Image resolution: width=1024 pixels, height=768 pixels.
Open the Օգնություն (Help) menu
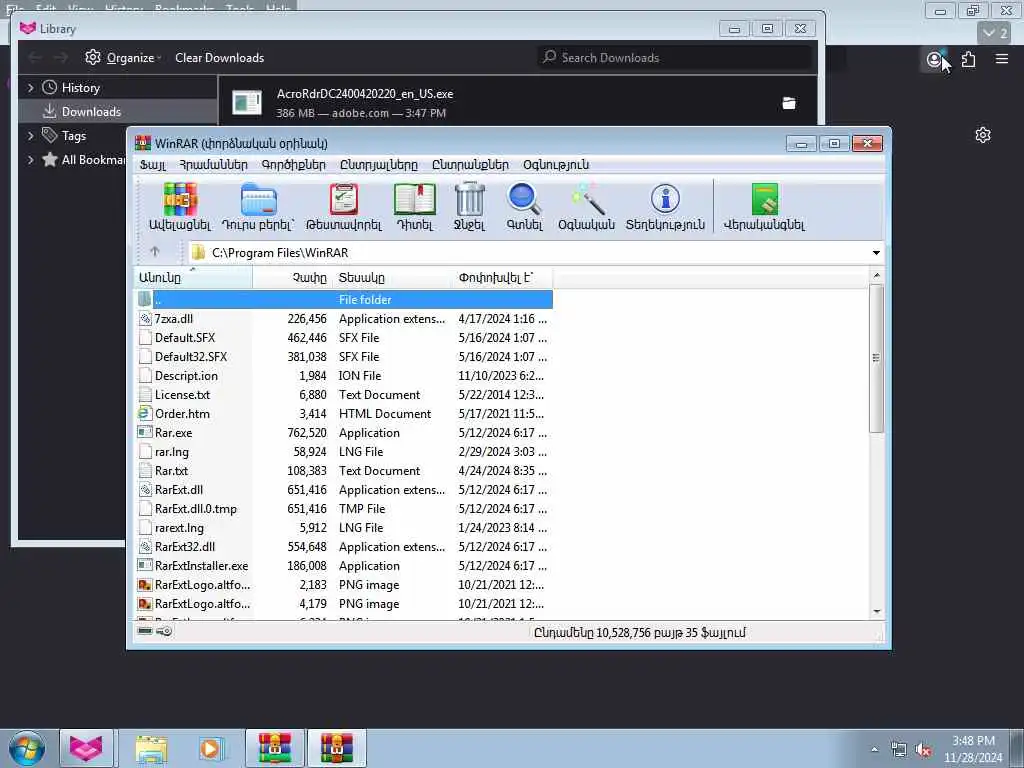(556, 165)
